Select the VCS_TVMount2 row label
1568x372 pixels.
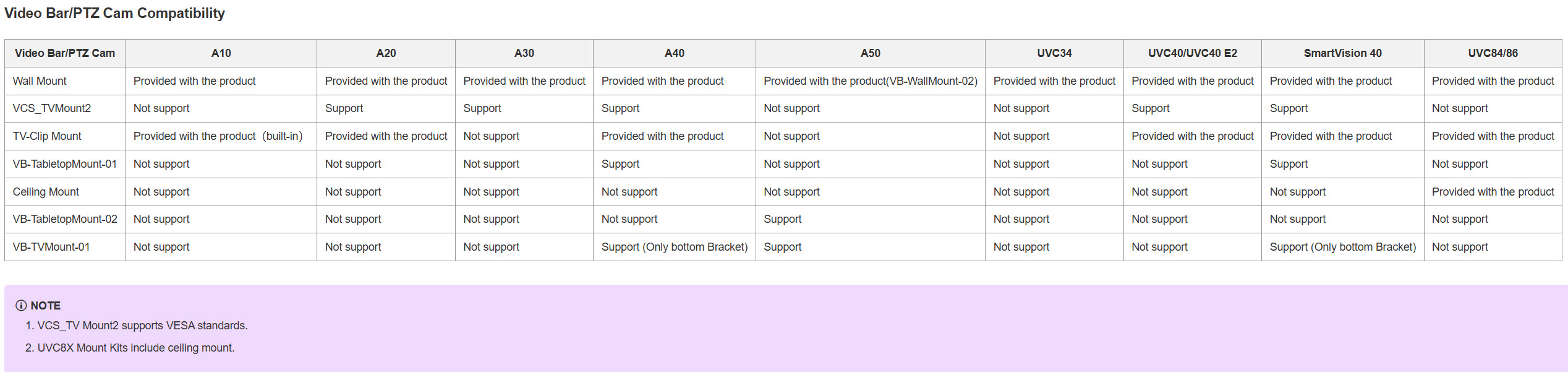point(52,108)
